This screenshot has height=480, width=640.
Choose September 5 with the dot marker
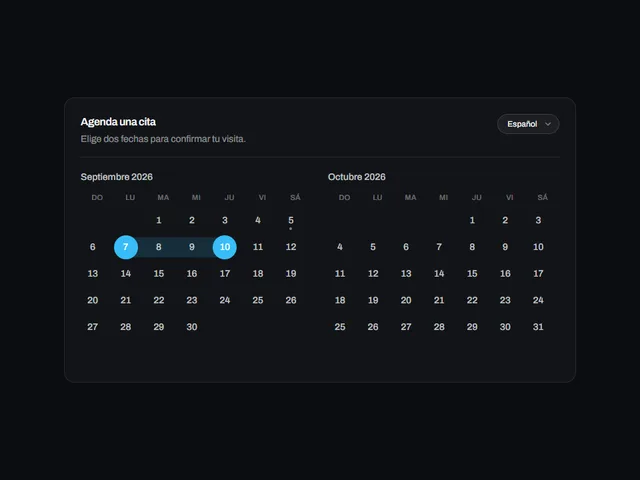(291, 220)
